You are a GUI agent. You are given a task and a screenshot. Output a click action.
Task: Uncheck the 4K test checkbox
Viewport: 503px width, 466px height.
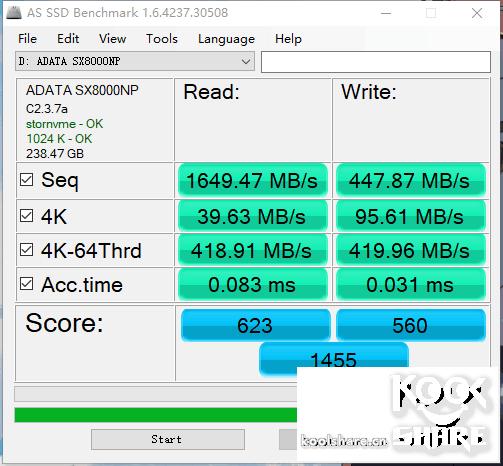(x=26, y=216)
